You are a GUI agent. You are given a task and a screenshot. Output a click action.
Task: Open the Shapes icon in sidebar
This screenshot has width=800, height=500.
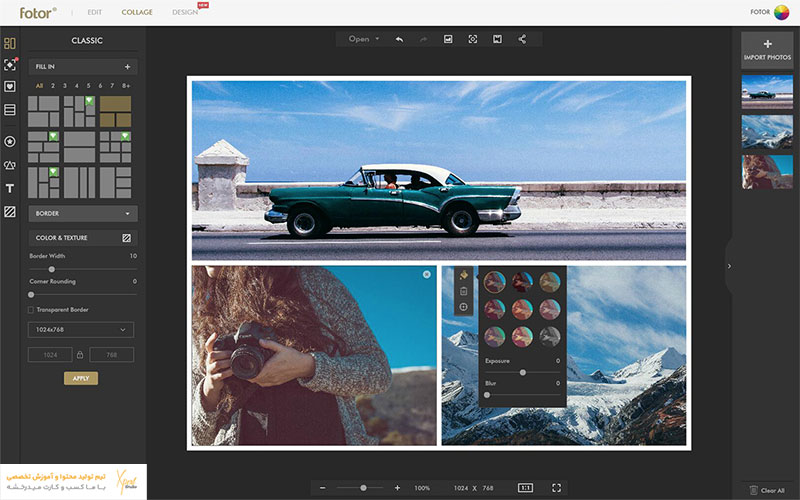point(10,165)
